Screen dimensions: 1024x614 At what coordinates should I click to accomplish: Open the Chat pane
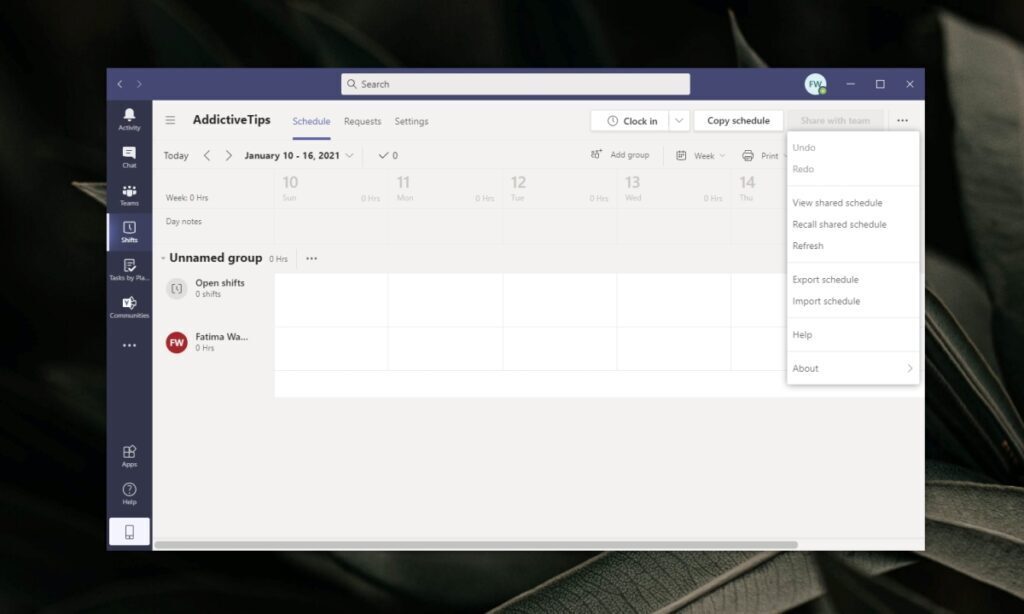pyautogui.click(x=128, y=155)
